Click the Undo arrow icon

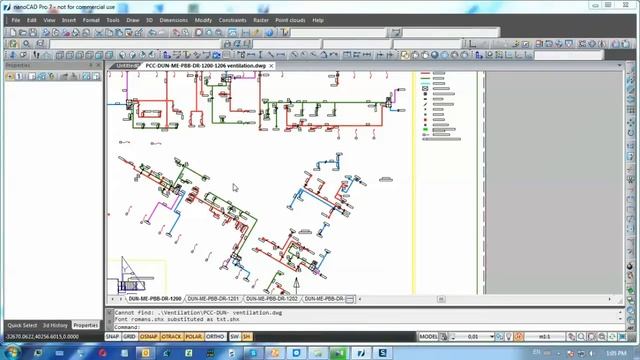tap(153, 32)
